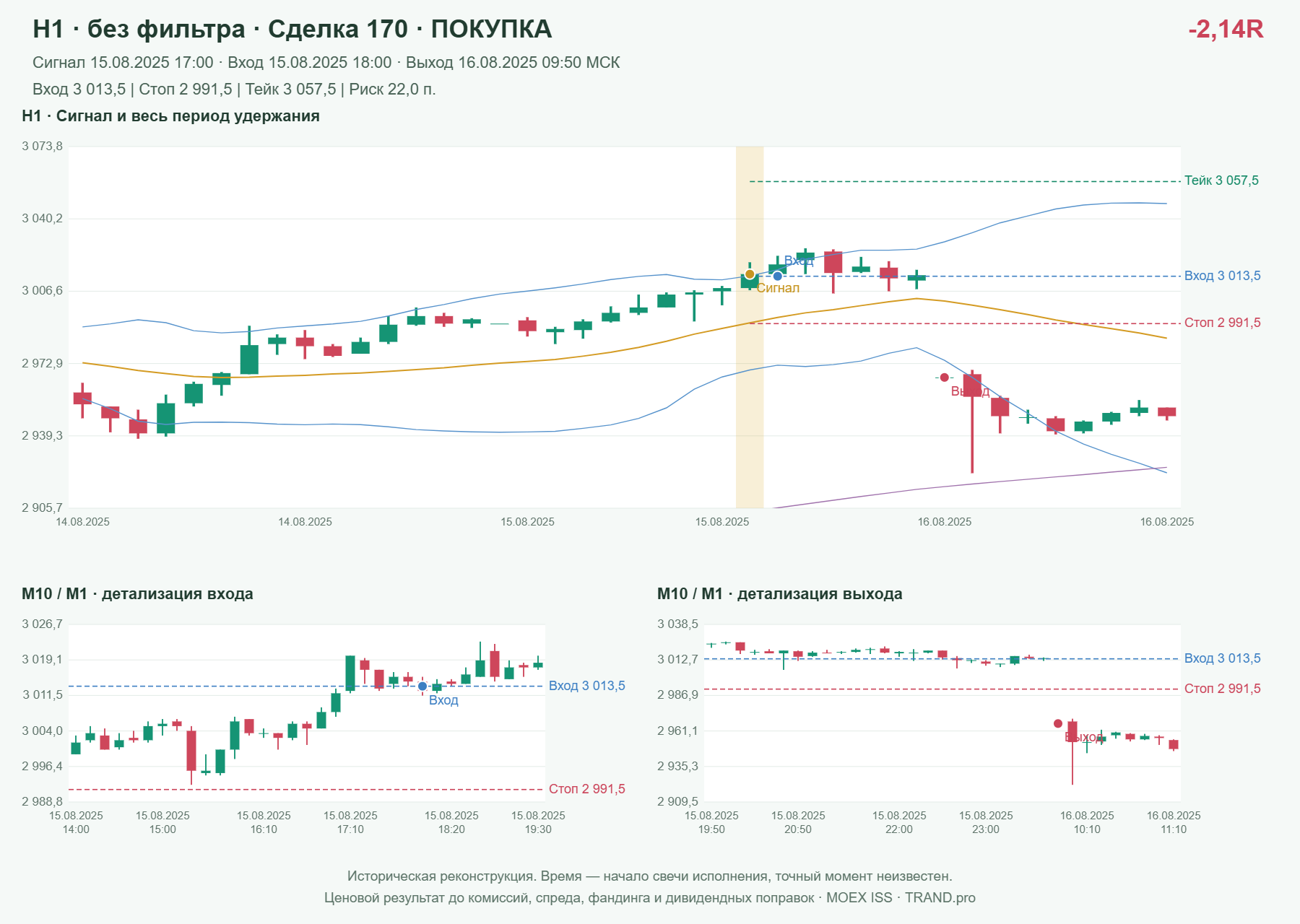Image resolution: width=1300 pixels, height=924 pixels.
Task: Click the 'Стоп 2 991,5' label on the exit detail chart
Action: (x=1222, y=689)
